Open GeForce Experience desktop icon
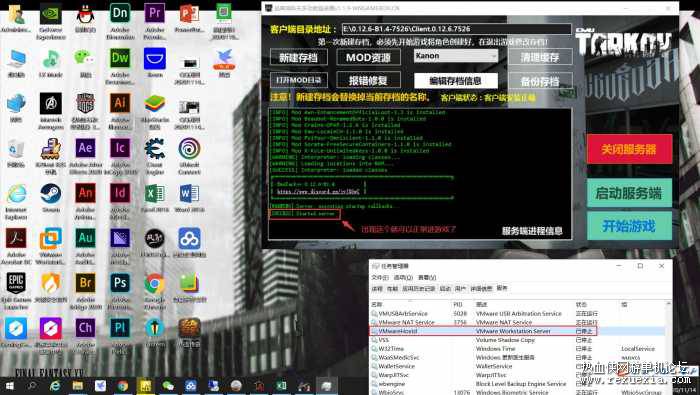 [x=51, y=20]
